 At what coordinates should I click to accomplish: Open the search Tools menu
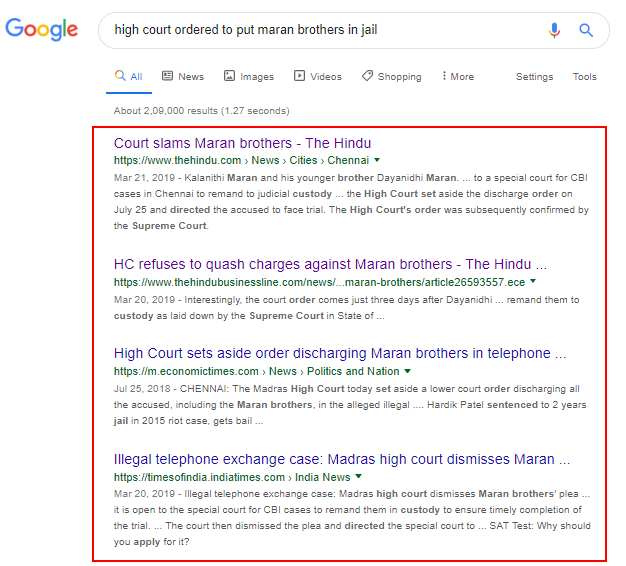click(584, 77)
